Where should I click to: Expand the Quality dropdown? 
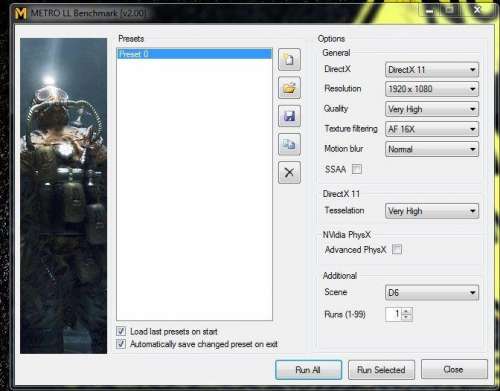pyautogui.click(x=432, y=109)
